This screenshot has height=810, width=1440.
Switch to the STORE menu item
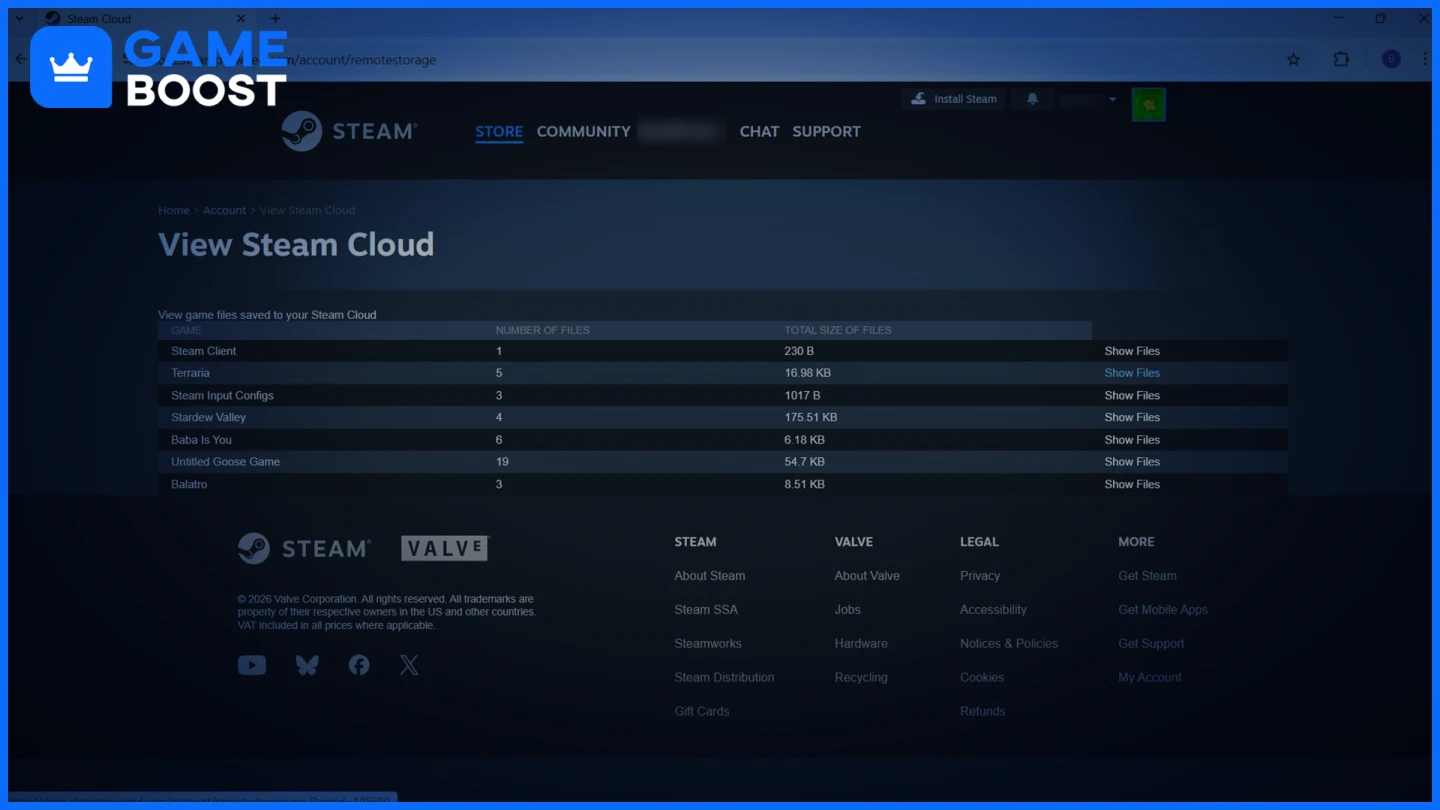tap(498, 131)
